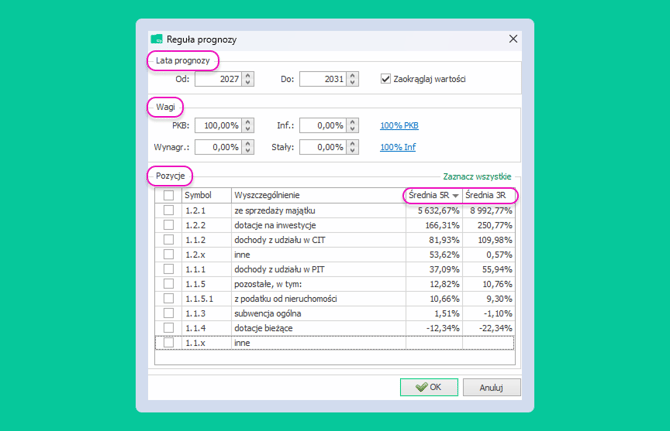Toggle the header select-all checkbox in table

[168, 195]
